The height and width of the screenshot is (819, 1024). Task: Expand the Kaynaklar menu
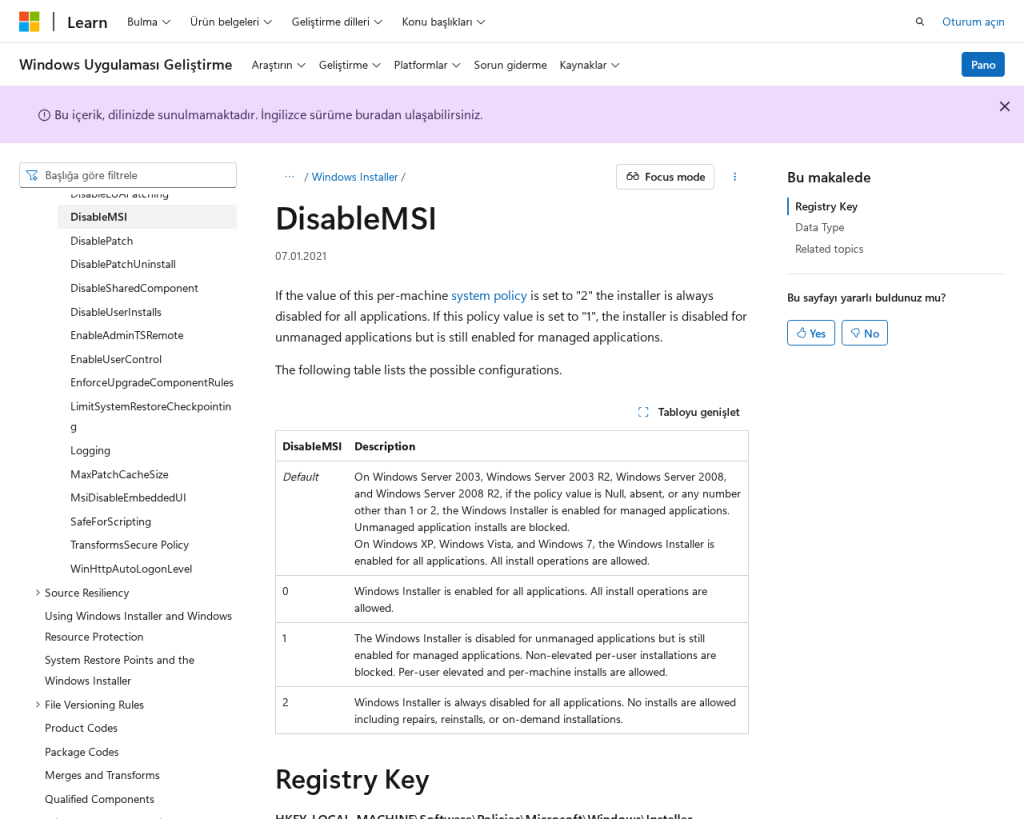(x=589, y=65)
